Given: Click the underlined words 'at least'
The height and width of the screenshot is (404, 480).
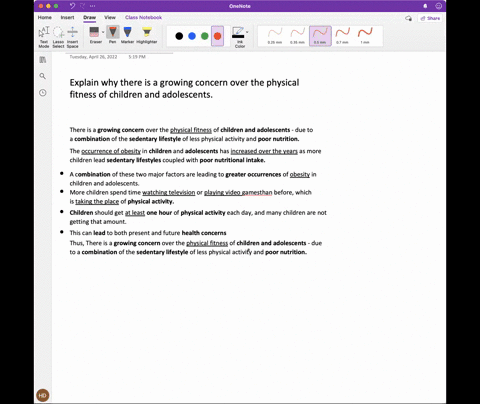Looking at the screenshot, I should coord(135,213).
